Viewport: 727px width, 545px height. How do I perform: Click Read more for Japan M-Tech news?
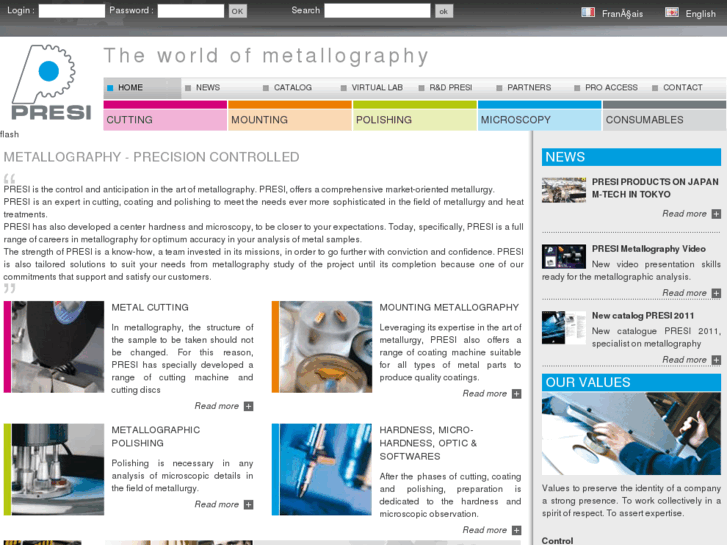[684, 214]
